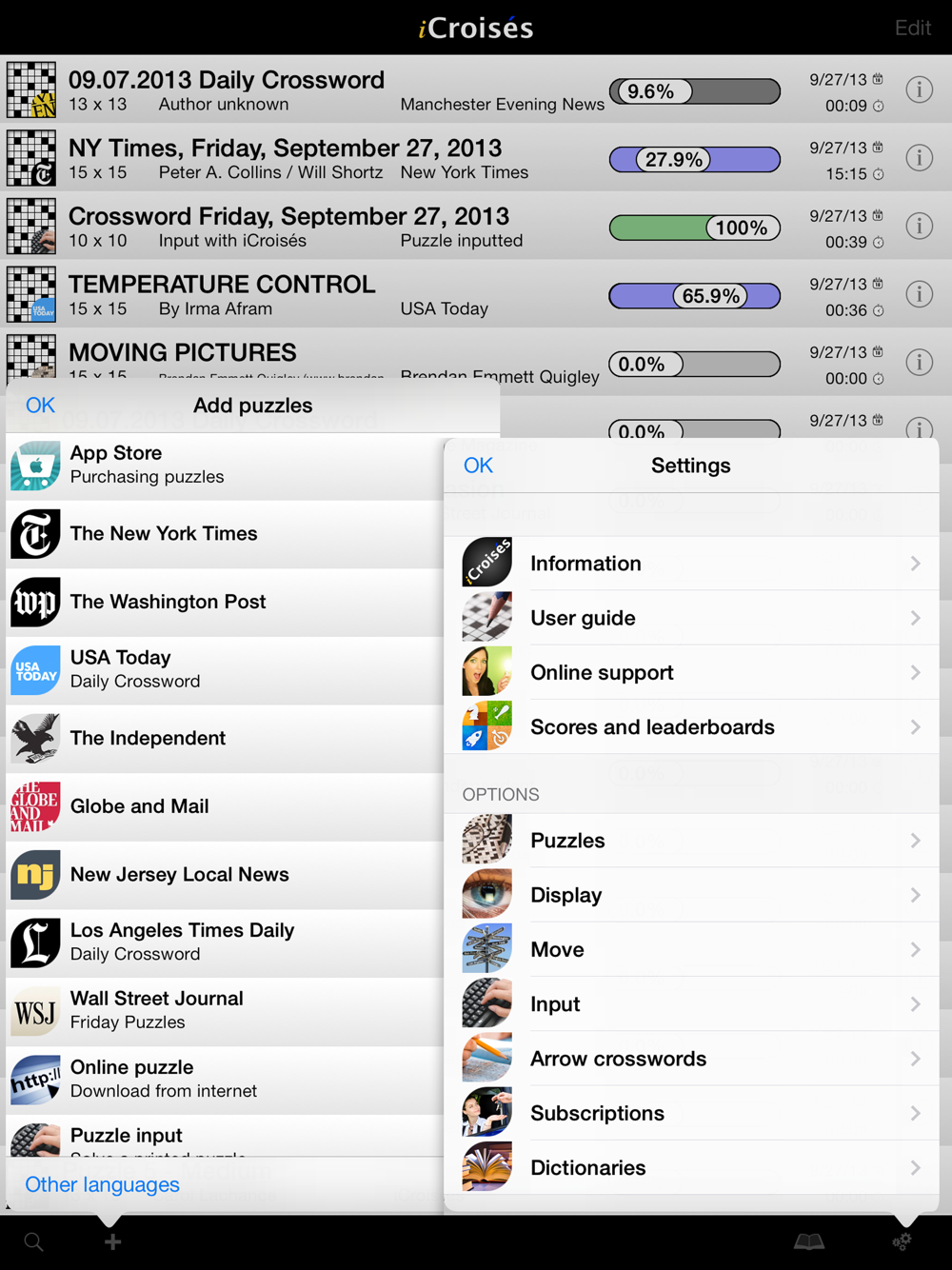Tap the search magnifier icon in bottom bar

coord(33,1241)
